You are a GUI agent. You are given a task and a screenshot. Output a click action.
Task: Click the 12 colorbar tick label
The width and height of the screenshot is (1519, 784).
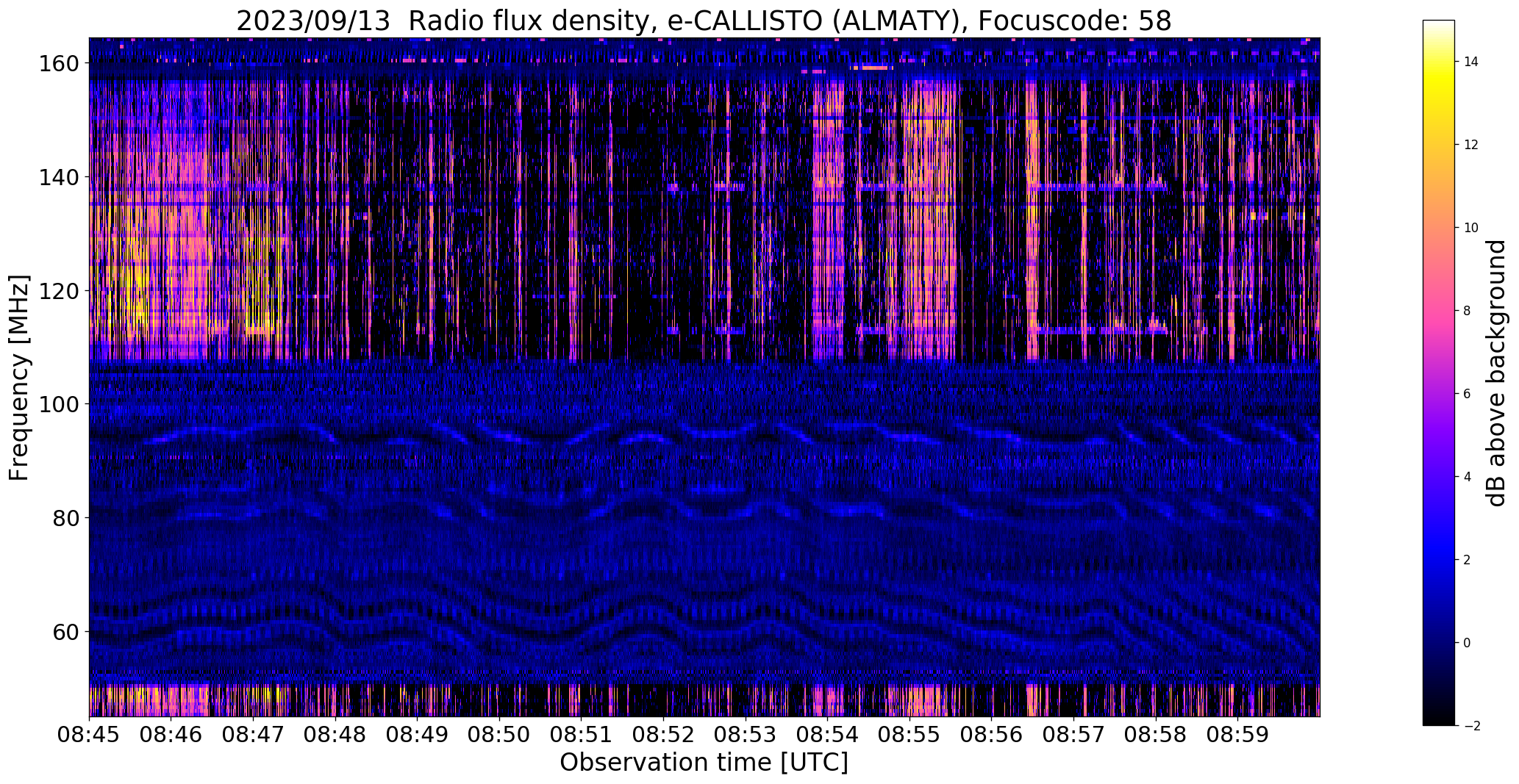pos(1471,145)
